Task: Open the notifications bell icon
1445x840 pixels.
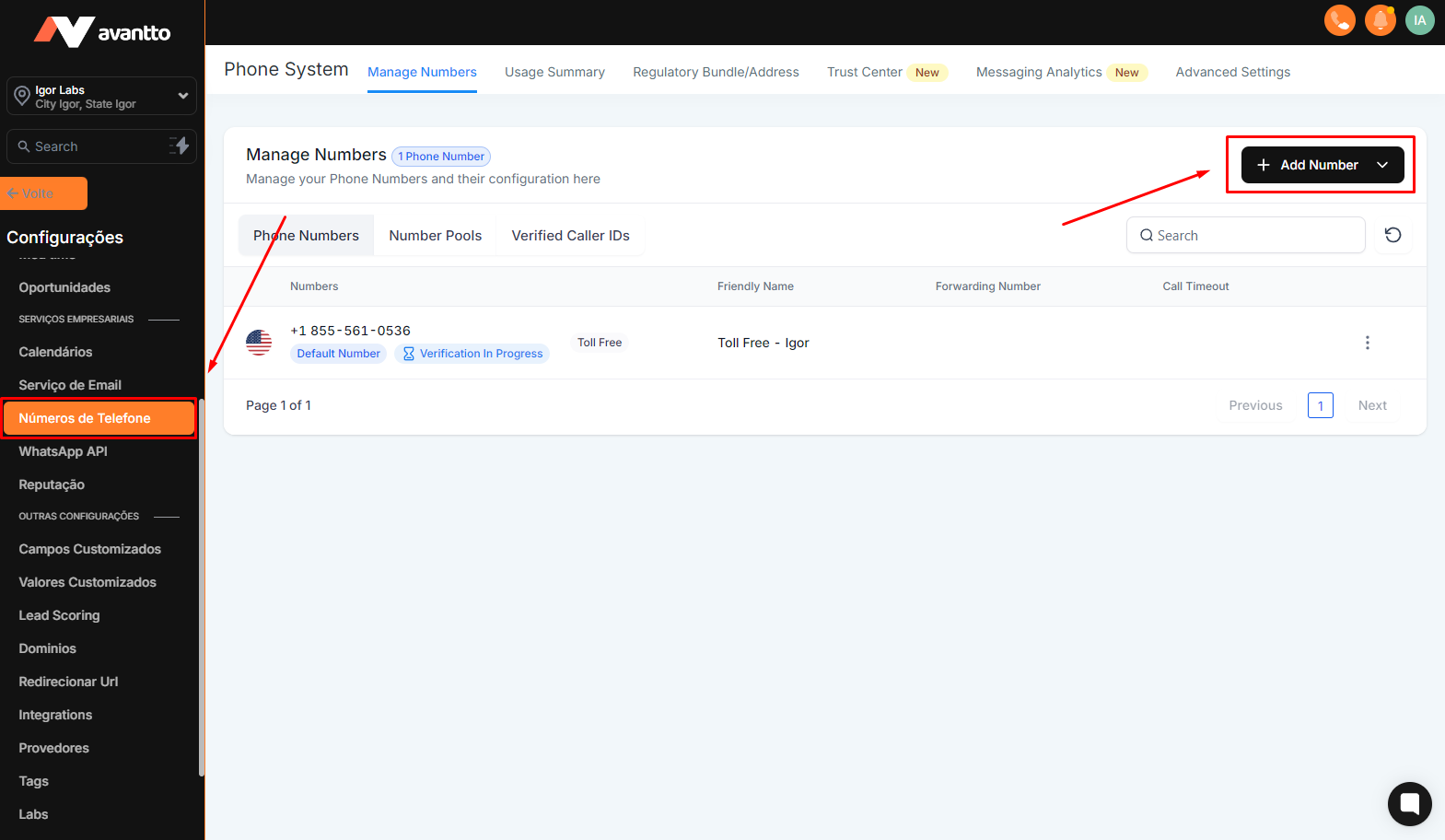Action: coord(1380,20)
